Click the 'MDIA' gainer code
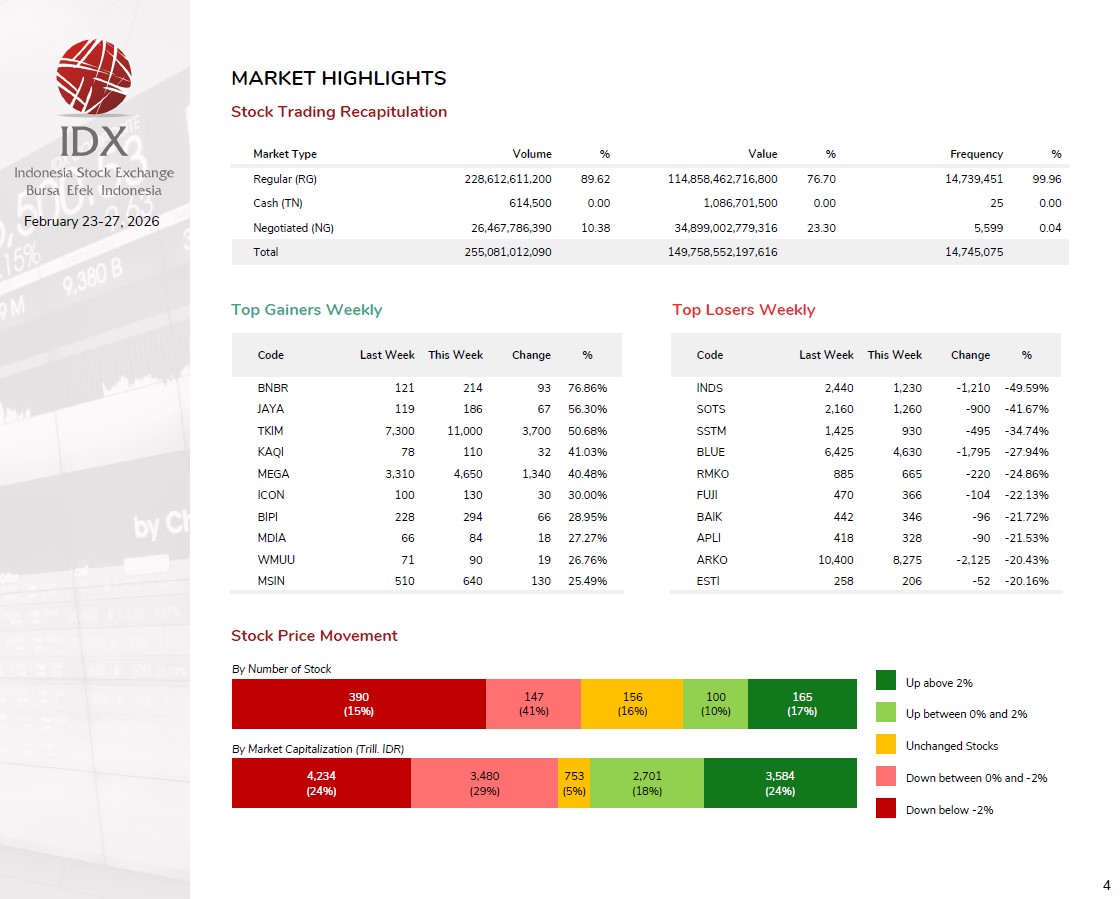This screenshot has height=899, width=1120. pyautogui.click(x=271, y=538)
